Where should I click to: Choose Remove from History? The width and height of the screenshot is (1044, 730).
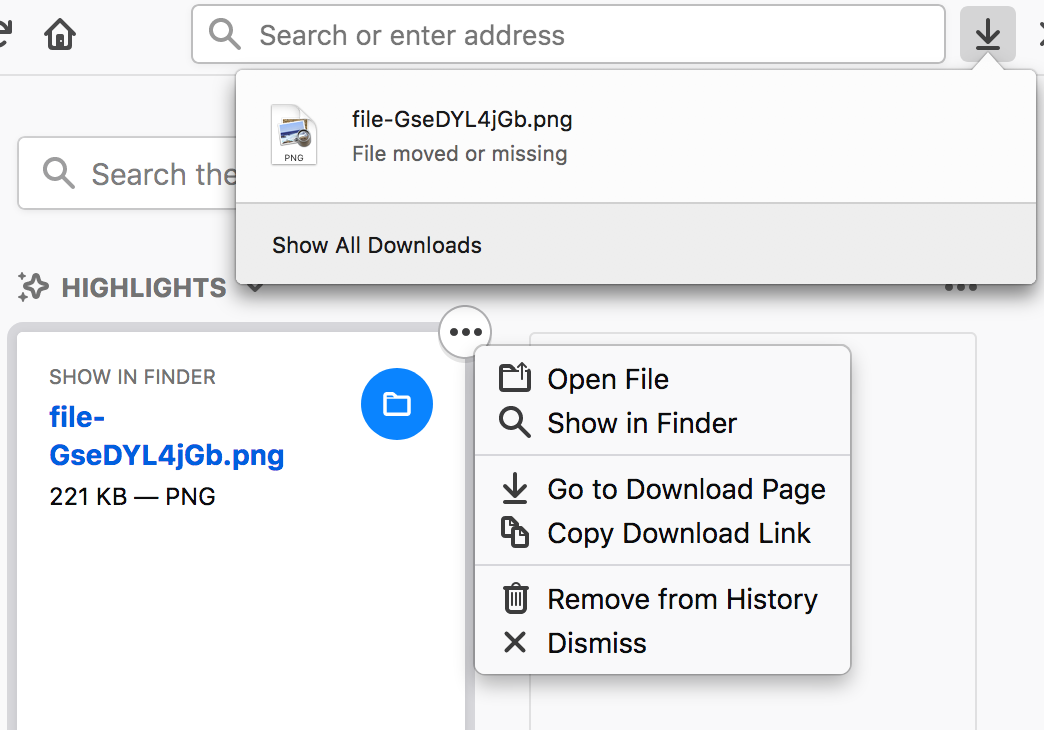tap(662, 599)
